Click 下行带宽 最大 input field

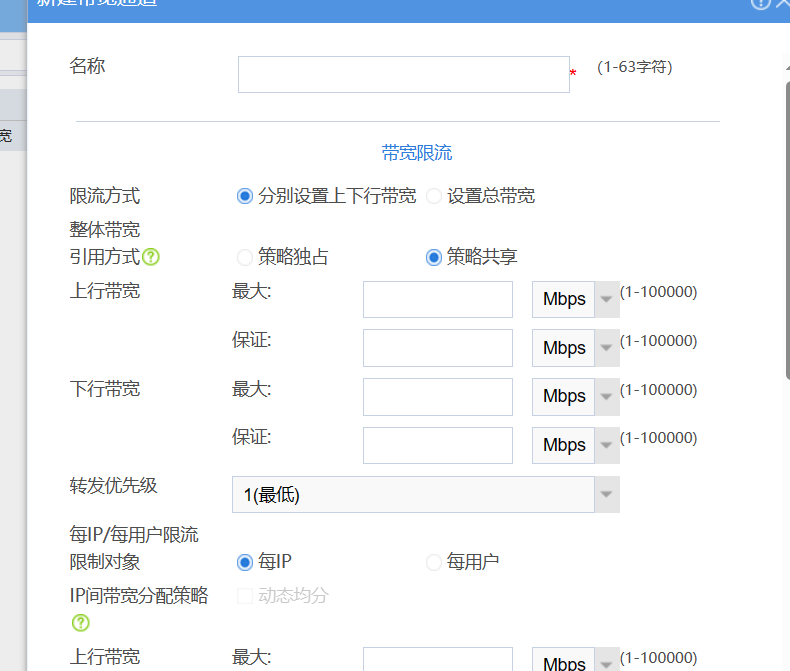pyautogui.click(x=438, y=397)
